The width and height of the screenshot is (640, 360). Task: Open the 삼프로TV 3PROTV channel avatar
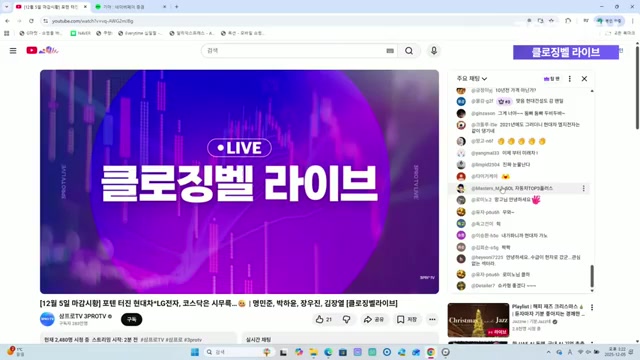[x=47, y=319]
